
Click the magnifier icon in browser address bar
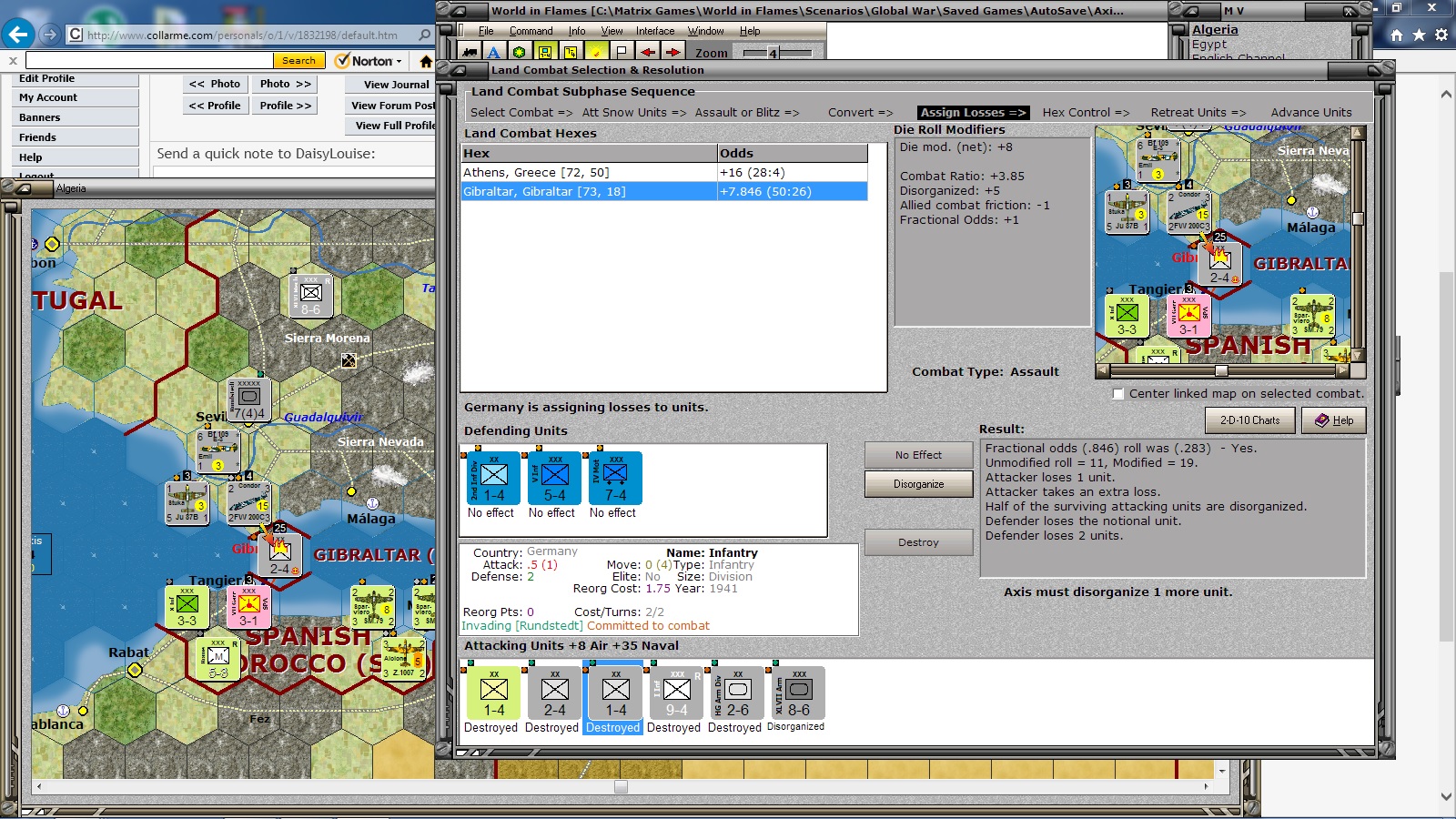[x=424, y=35]
